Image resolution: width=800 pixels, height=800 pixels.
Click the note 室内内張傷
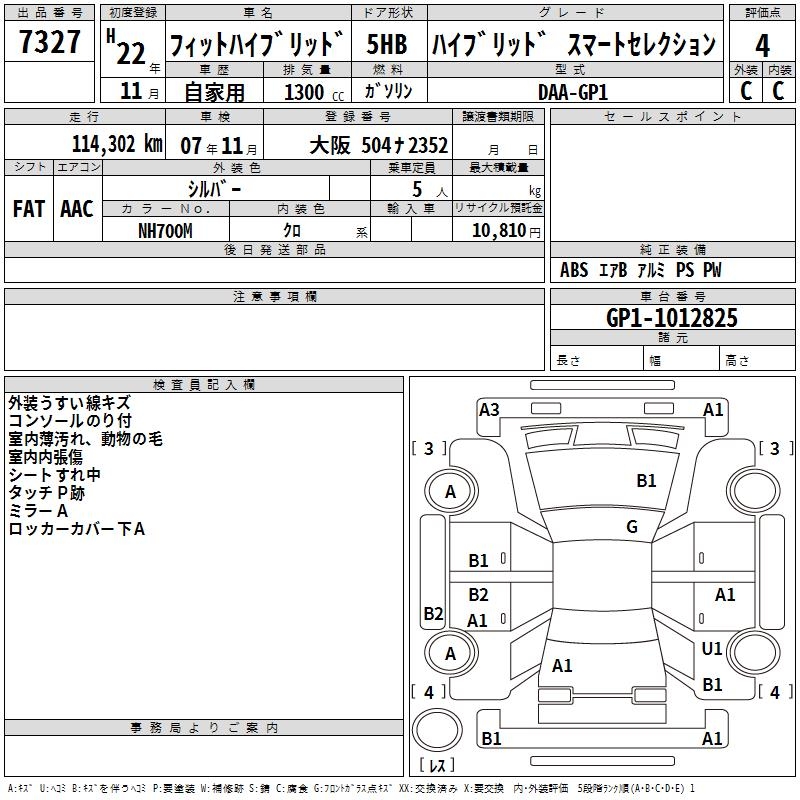pos(45,457)
